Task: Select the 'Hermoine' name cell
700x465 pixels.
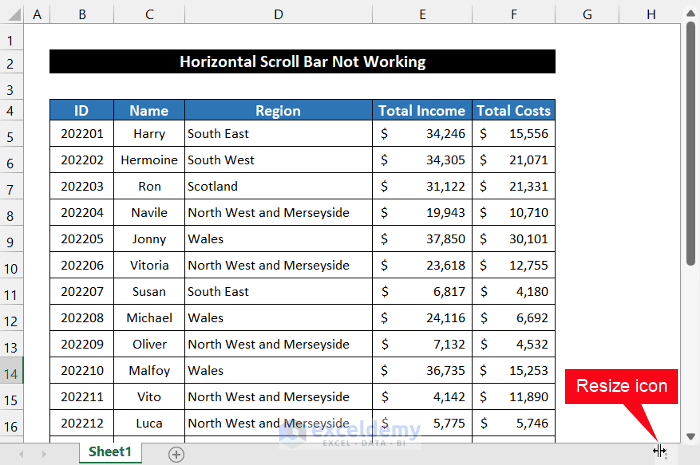Action: click(149, 160)
